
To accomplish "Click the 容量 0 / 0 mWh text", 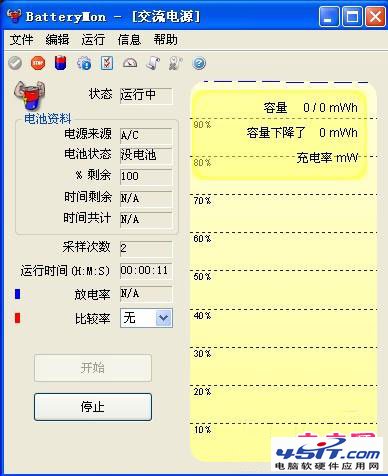I will pyautogui.click(x=310, y=108).
